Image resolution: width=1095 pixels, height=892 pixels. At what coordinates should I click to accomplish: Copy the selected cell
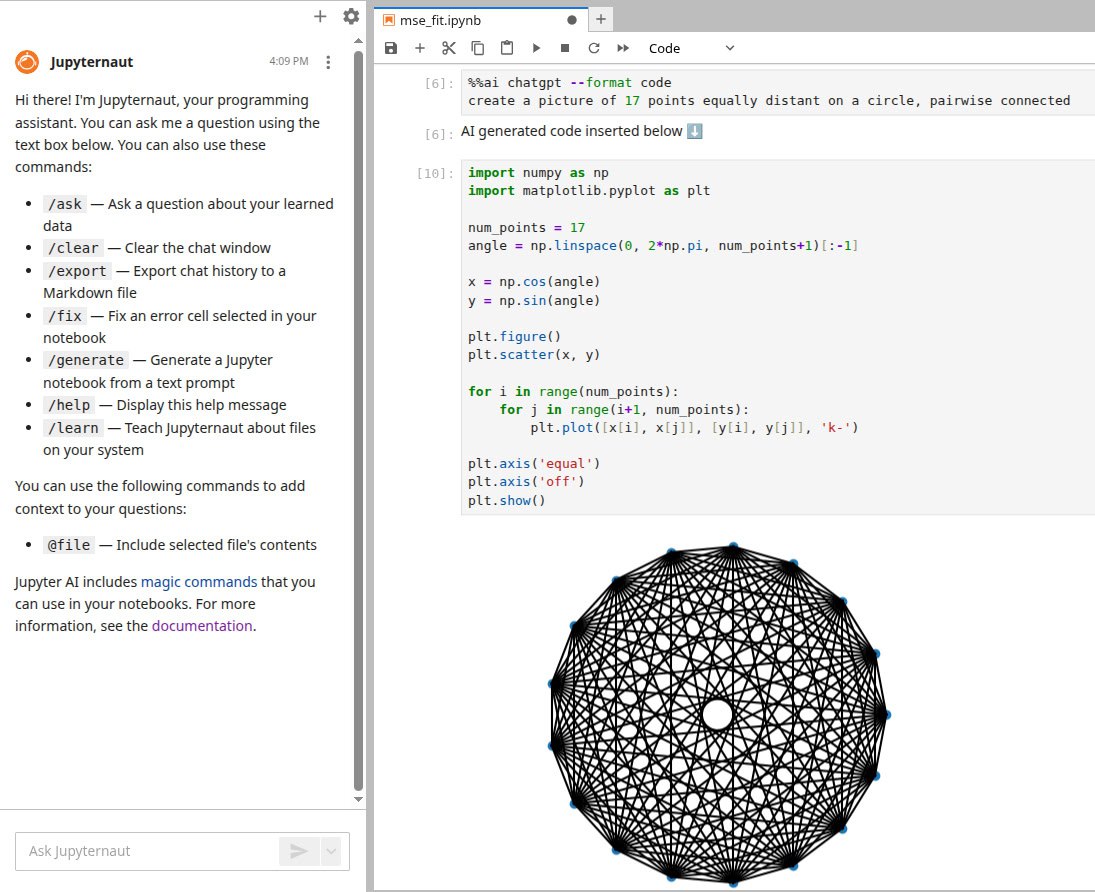coord(478,48)
